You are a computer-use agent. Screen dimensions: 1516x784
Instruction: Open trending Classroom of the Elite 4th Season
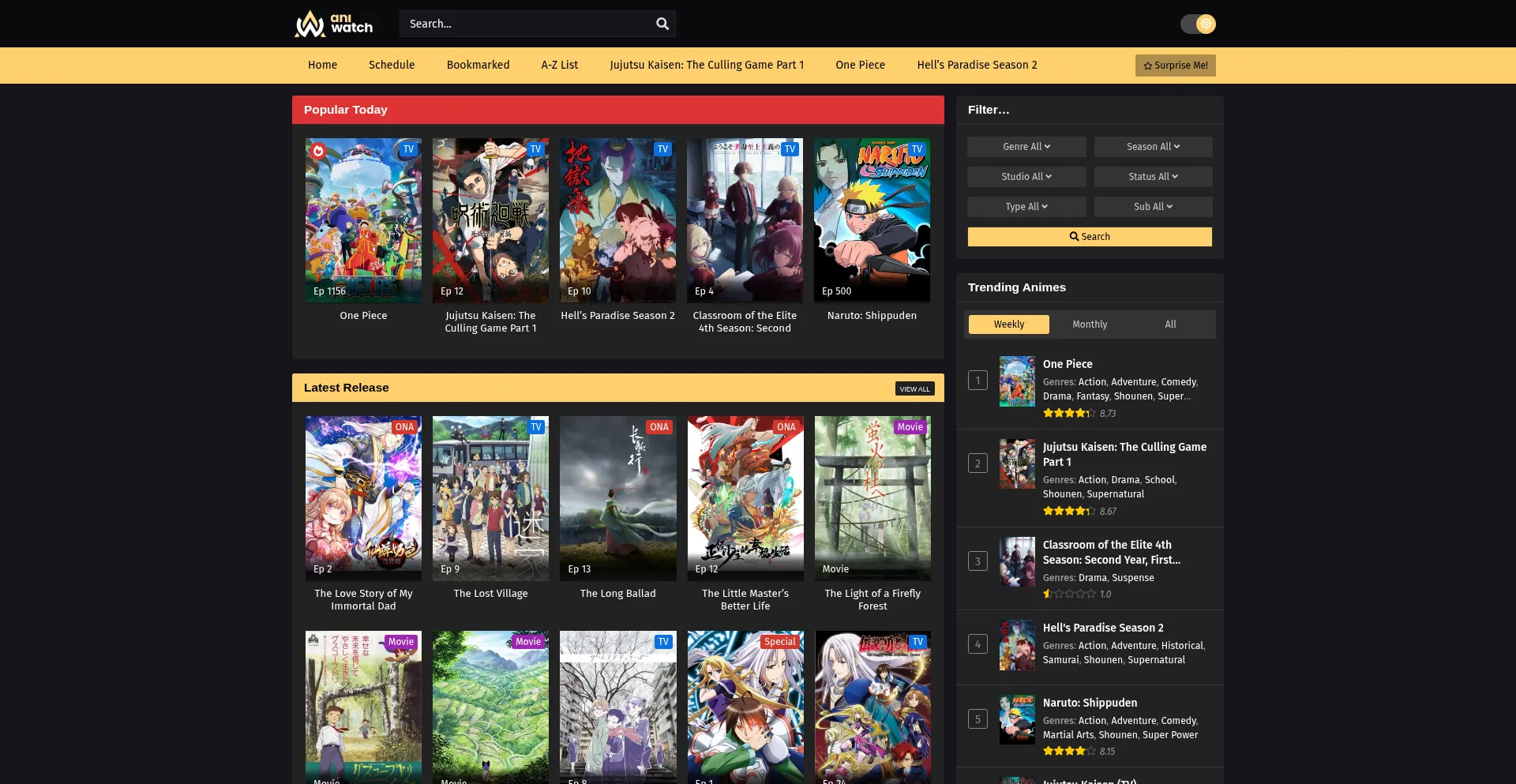[1111, 553]
